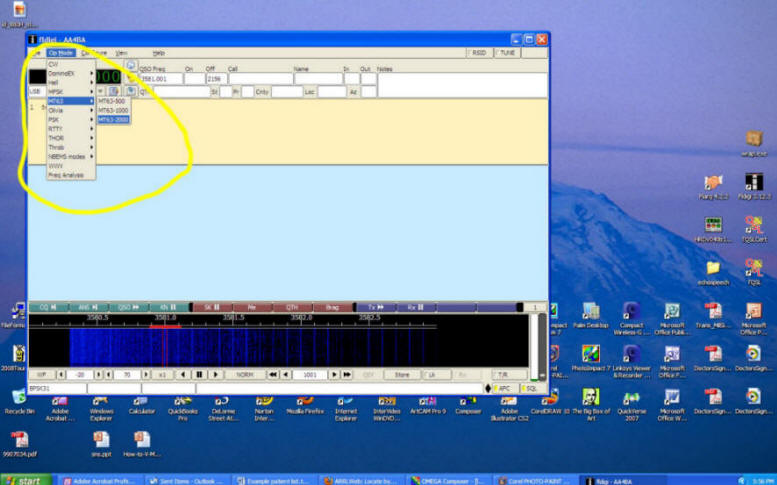Select Freq Analysis menu entry
This screenshot has width=777, height=485.
tap(71, 175)
